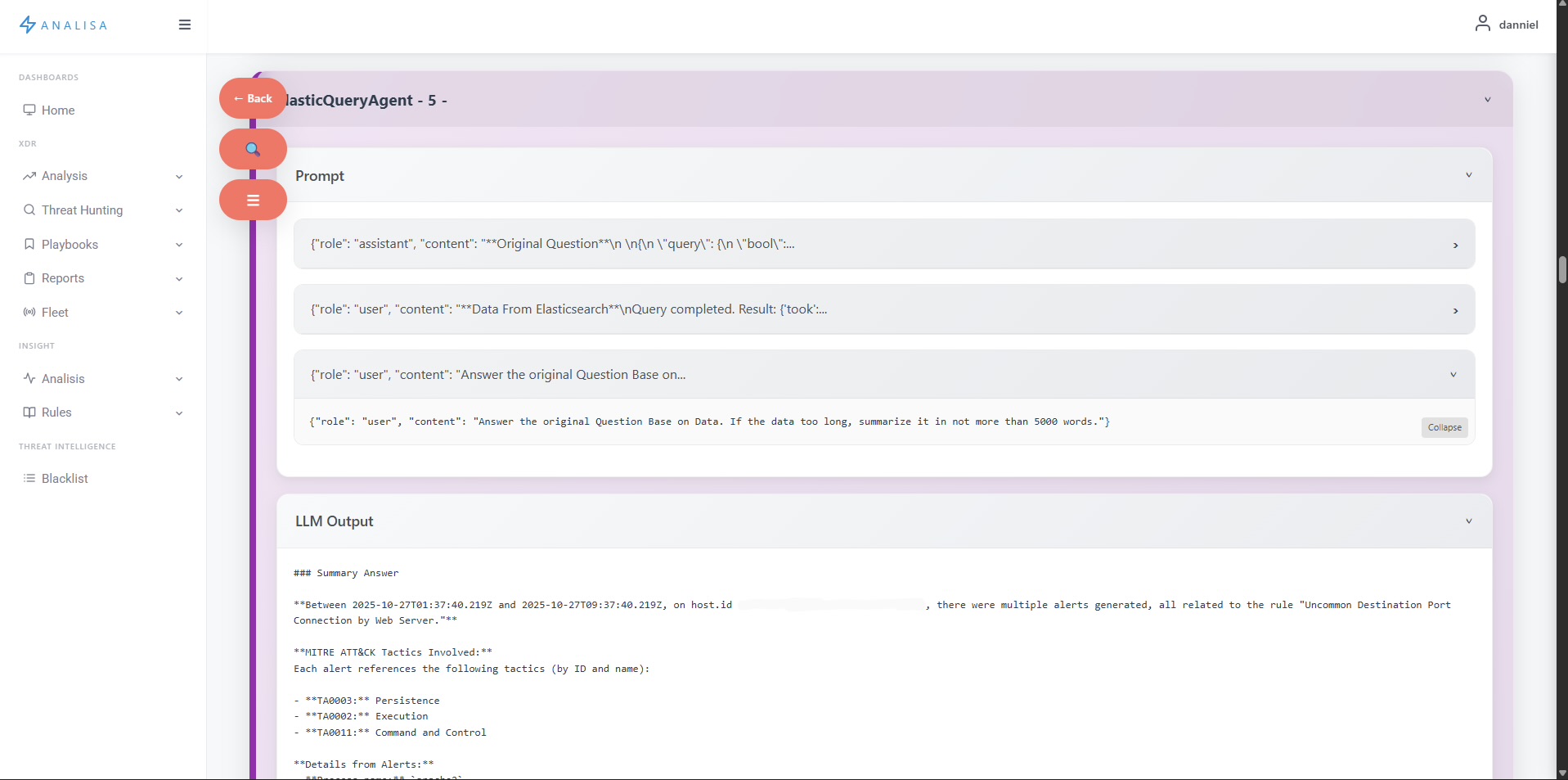Click the Home monitor icon
The image size is (1568, 780).
29,110
